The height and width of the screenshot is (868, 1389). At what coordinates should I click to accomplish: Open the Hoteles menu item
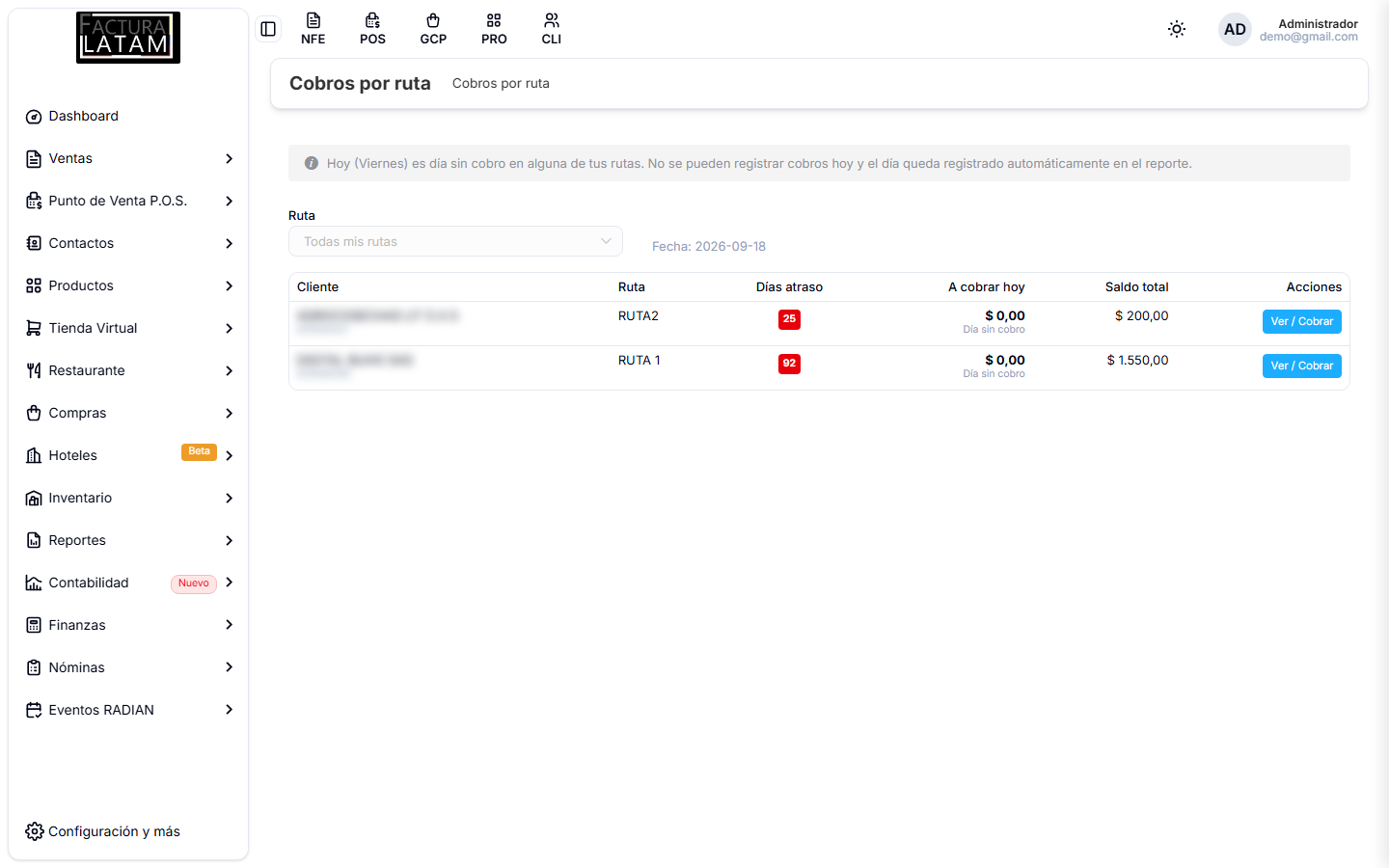coord(128,455)
